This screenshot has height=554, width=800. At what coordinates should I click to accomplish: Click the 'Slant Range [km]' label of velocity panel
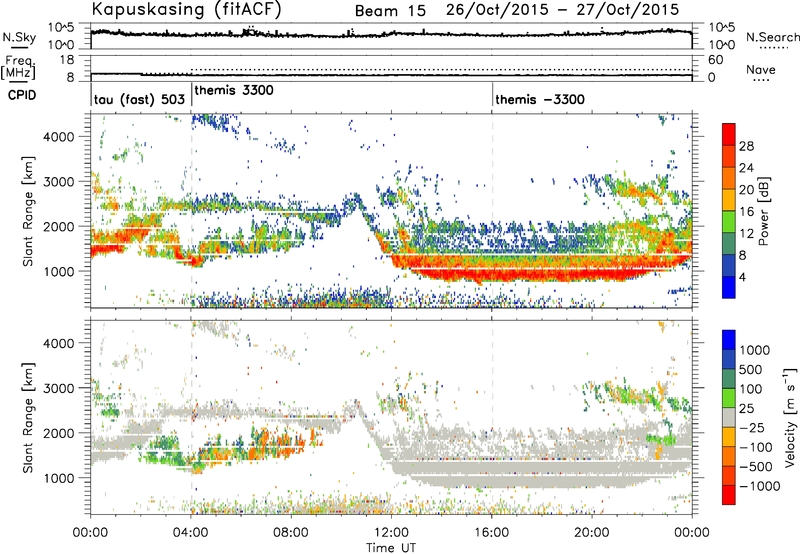coord(28,417)
